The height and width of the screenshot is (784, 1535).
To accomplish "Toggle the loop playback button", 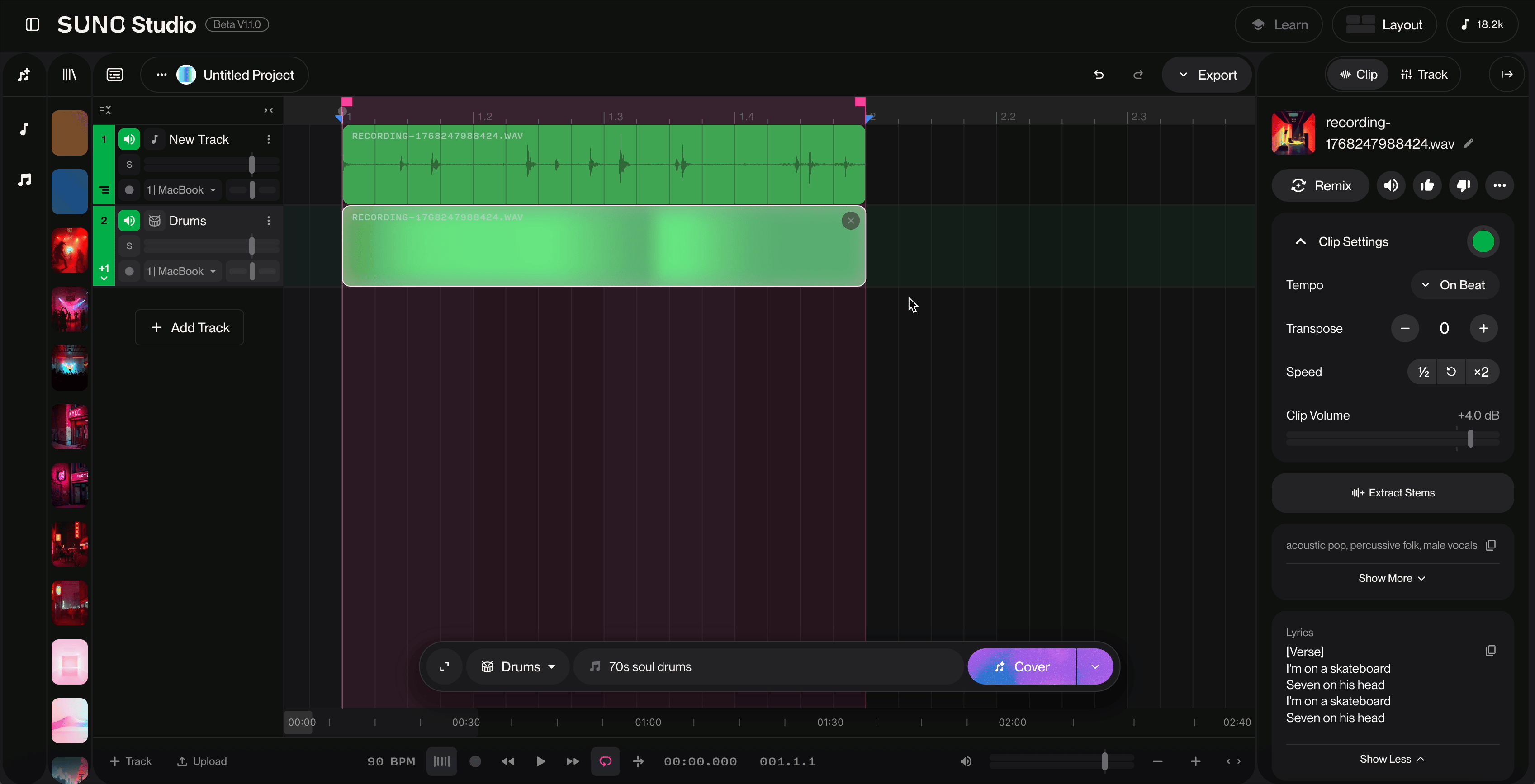I will point(606,761).
